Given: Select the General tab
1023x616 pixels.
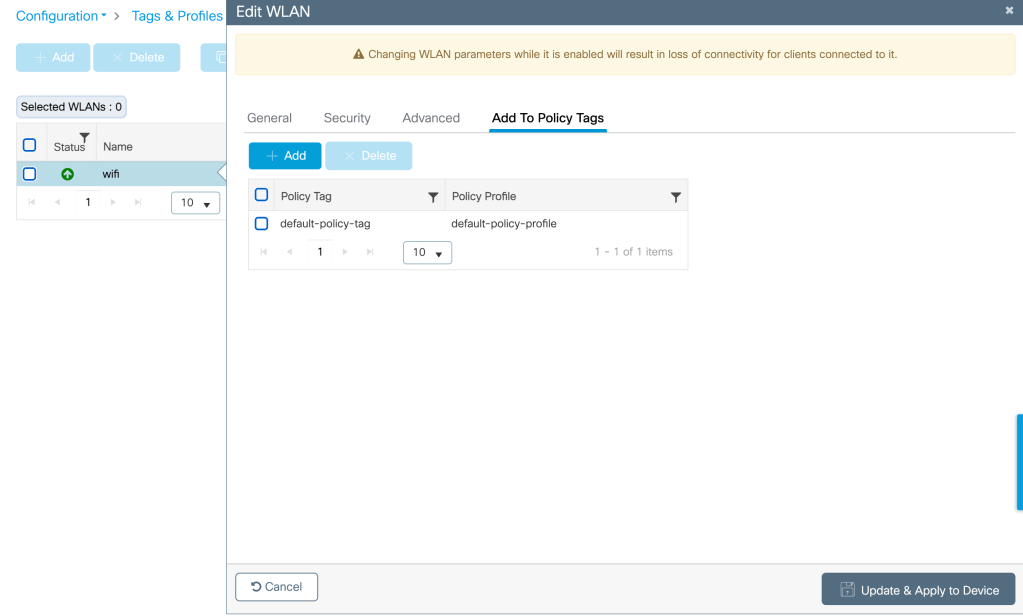Looking at the screenshot, I should (269, 118).
